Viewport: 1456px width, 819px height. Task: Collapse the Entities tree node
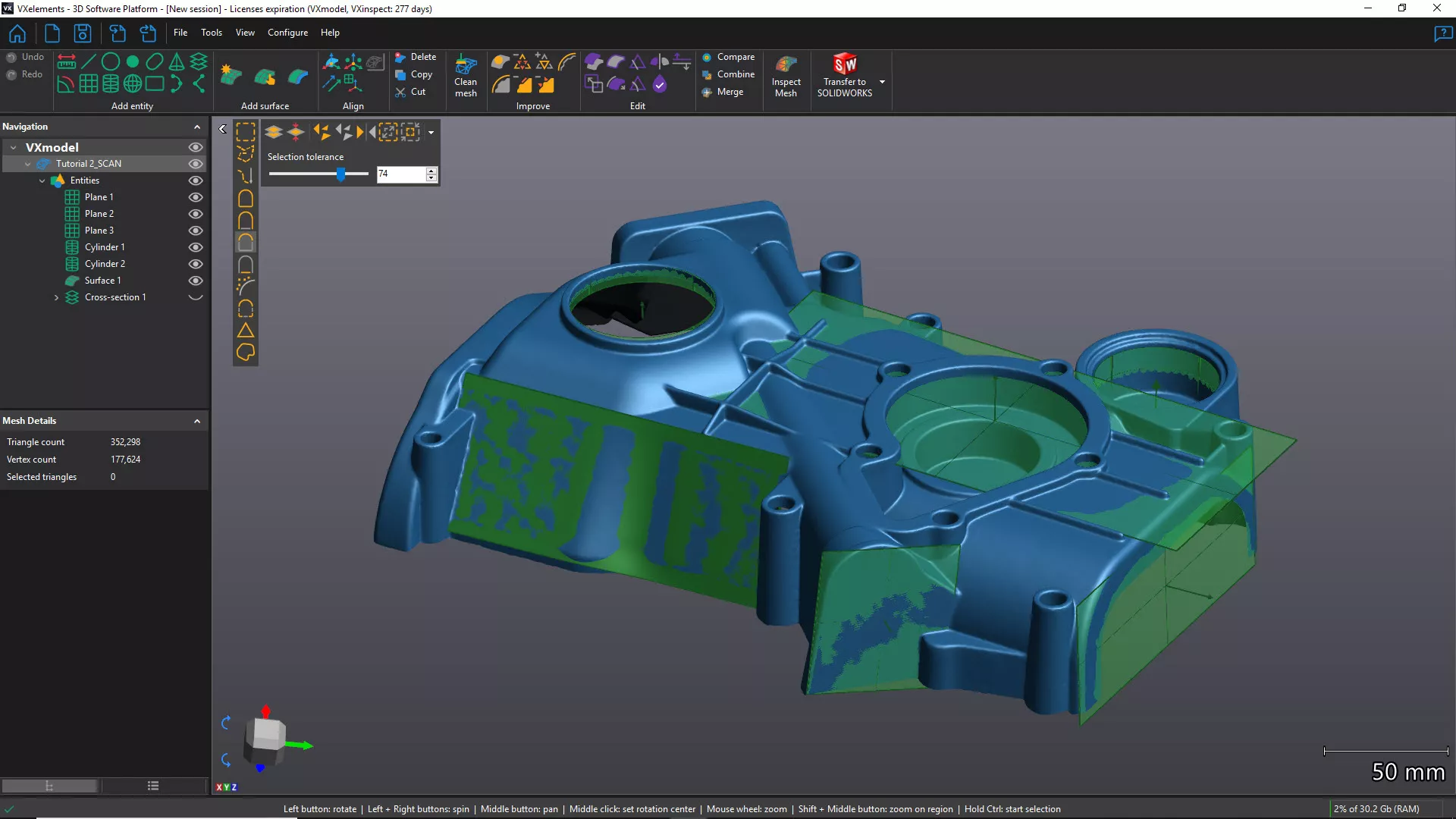point(42,180)
